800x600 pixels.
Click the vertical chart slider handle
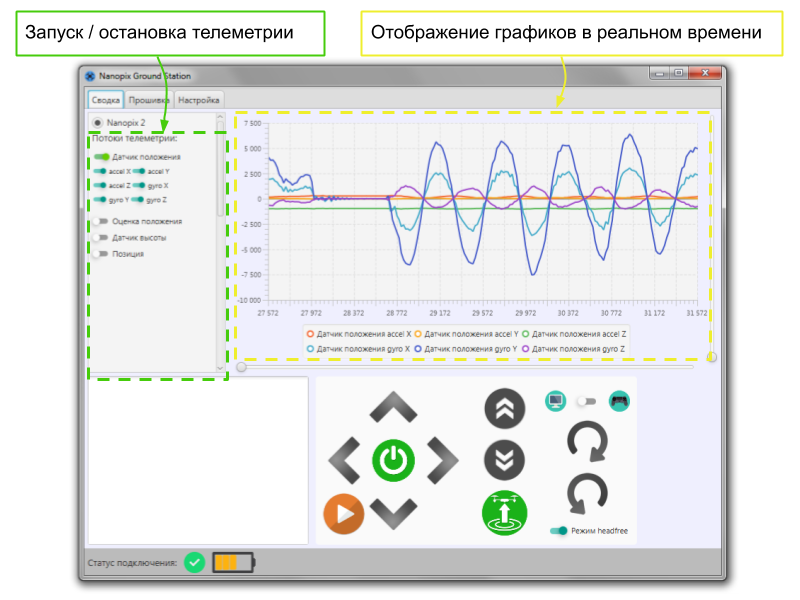pos(711,357)
